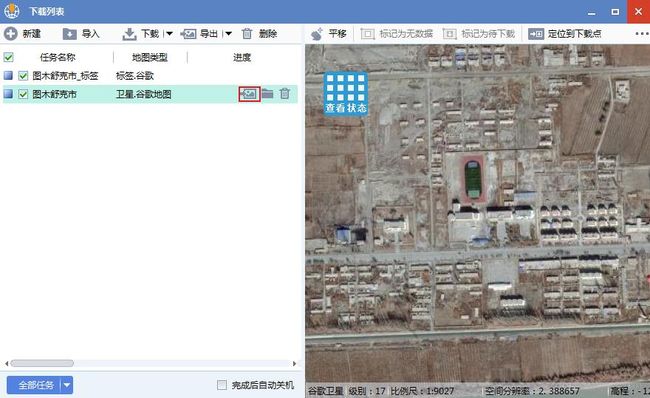Close the 下载列表 window
This screenshot has width=650, height=398.
coord(638,12)
